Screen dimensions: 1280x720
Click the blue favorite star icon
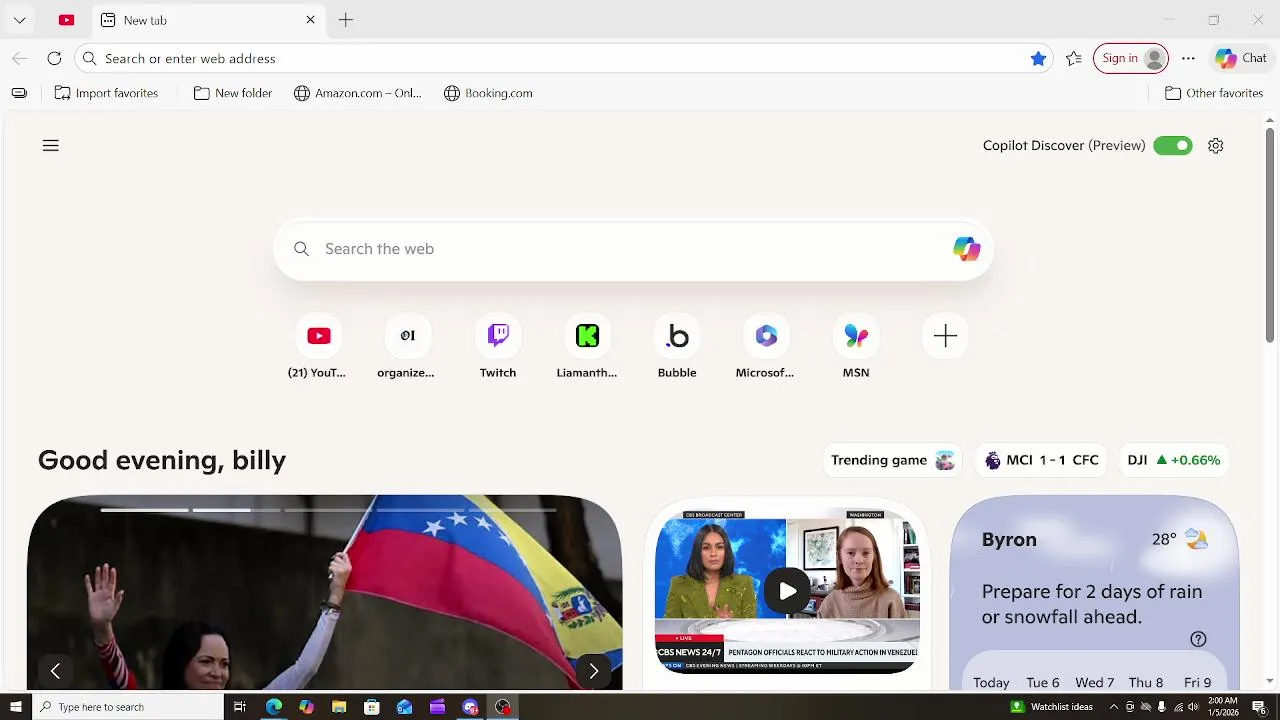click(1038, 58)
